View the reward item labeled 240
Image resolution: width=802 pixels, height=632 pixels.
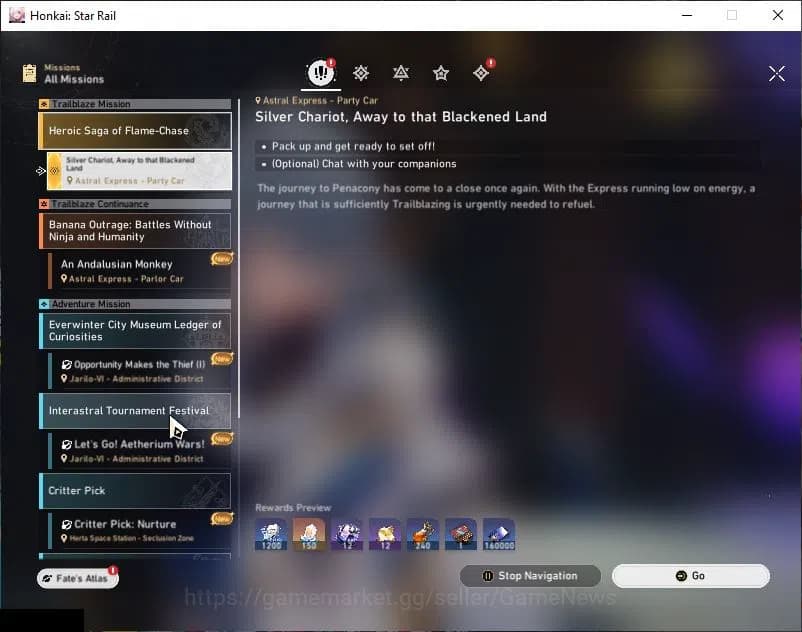422,534
